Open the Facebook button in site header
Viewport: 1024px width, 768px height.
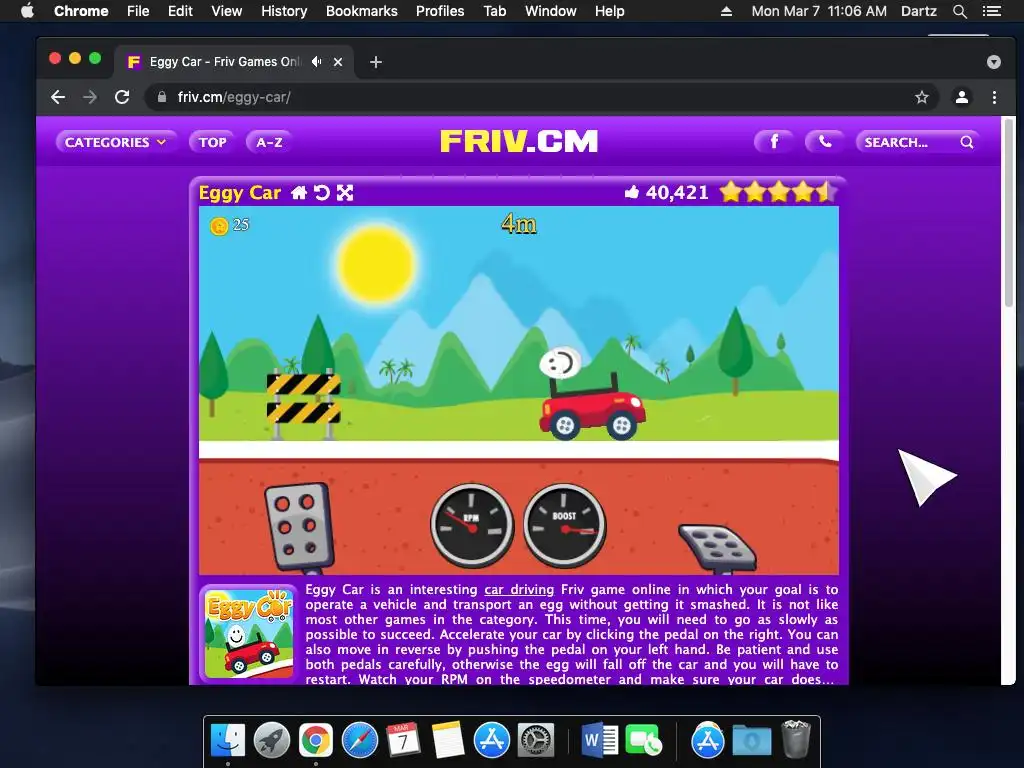tap(774, 142)
